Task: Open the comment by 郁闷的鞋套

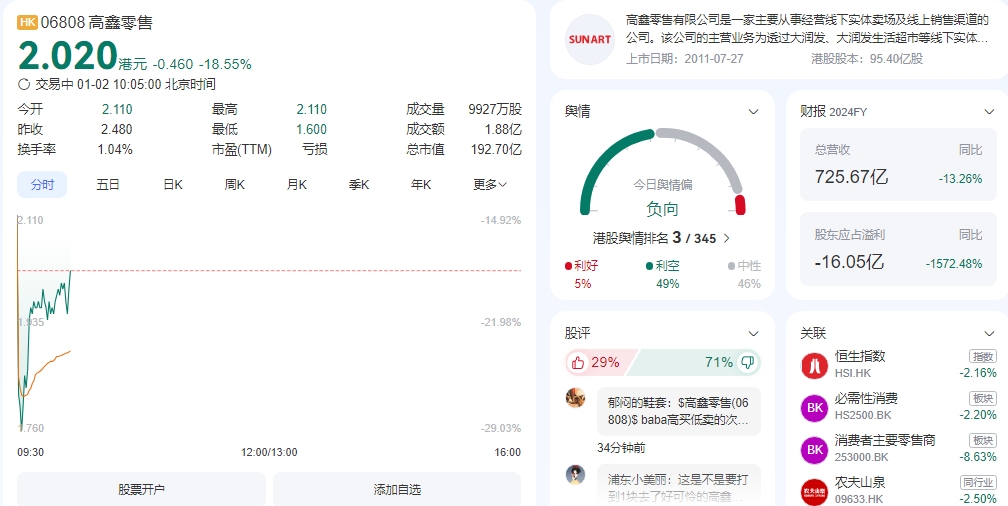Action: 679,411
